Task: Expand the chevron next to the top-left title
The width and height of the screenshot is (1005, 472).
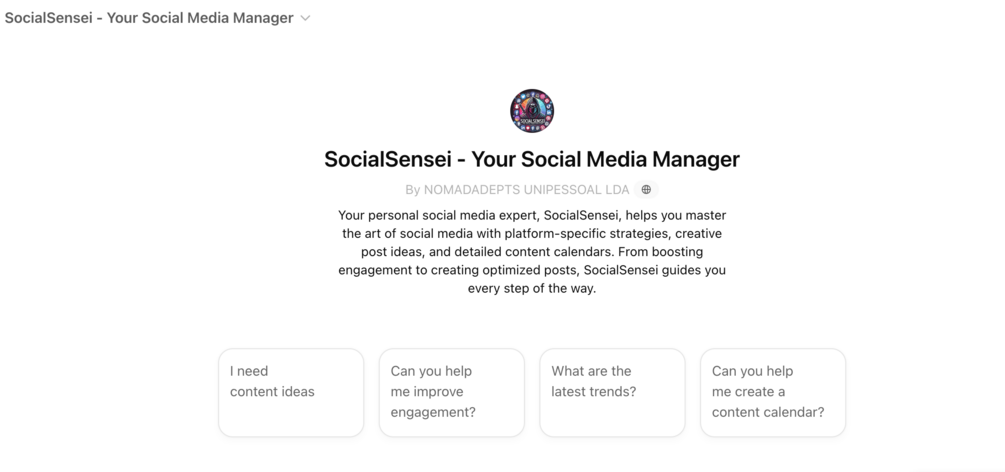Action: pos(306,18)
